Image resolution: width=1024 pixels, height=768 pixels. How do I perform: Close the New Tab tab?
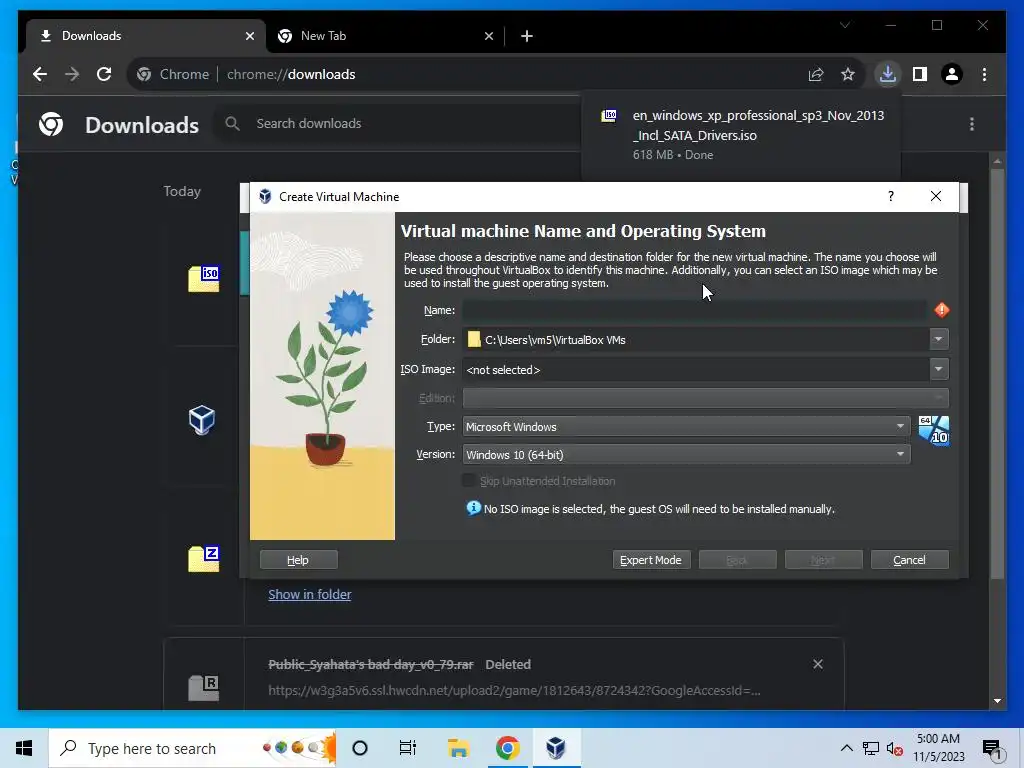click(x=488, y=37)
